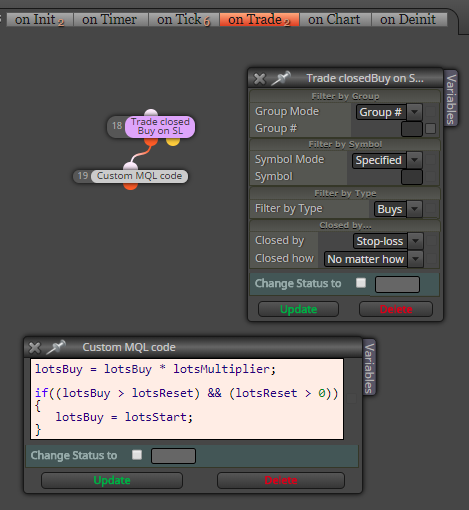
Task: Click the yellow output connector on block 18
Action: pos(173,142)
